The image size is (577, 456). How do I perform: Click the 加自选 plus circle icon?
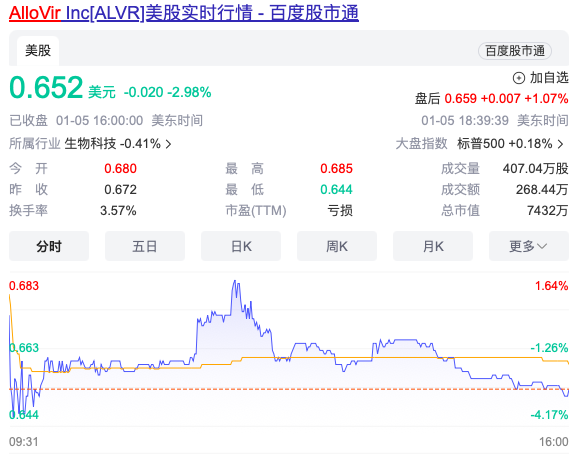click(x=518, y=78)
